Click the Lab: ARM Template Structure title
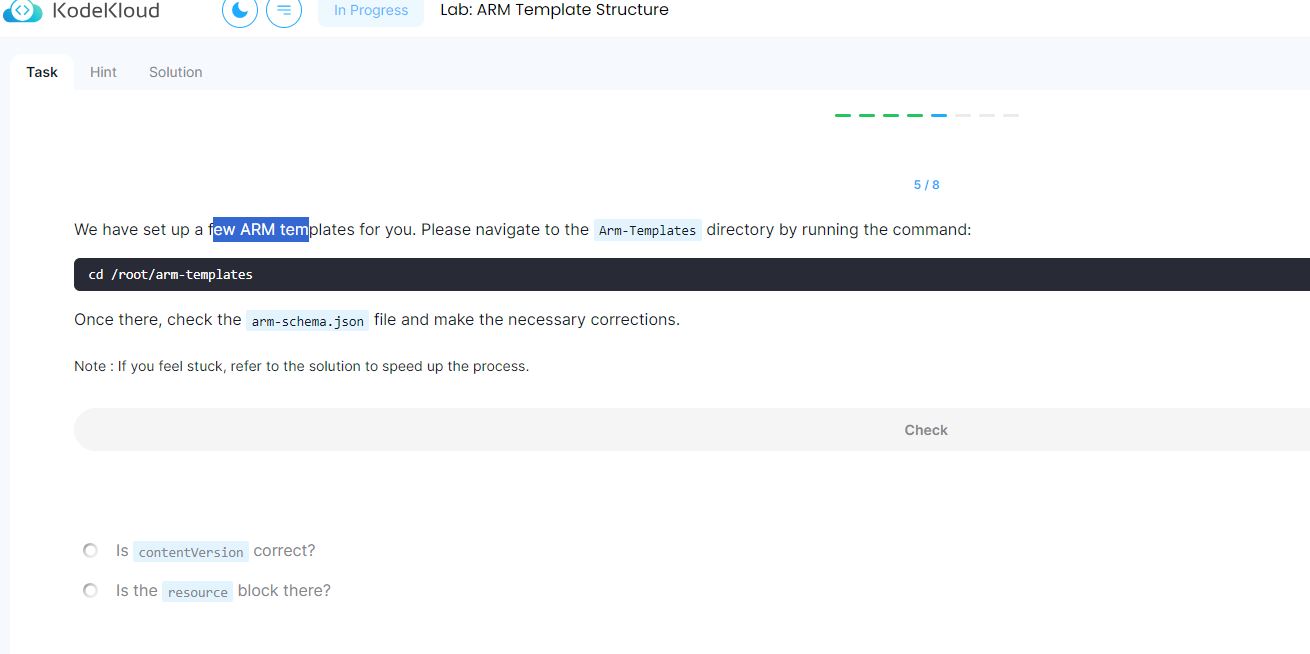The width and height of the screenshot is (1310, 654). 554,10
